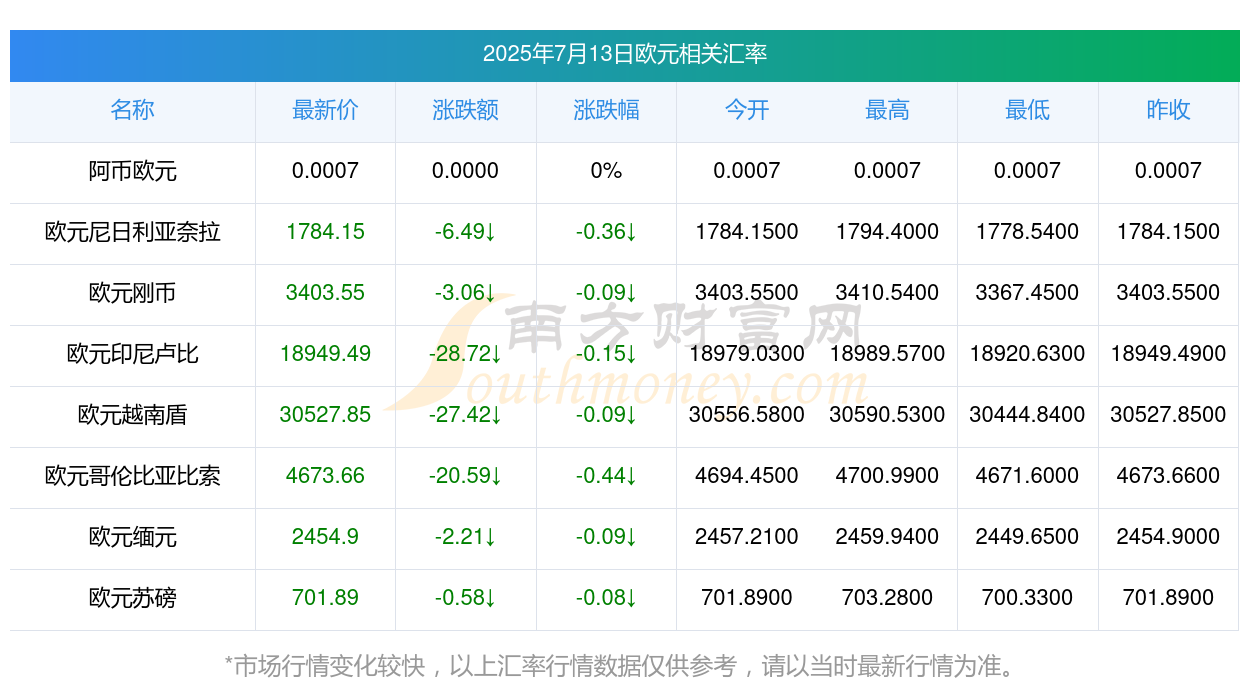
Task: Click latest price 1784.15
Action: coord(325,232)
